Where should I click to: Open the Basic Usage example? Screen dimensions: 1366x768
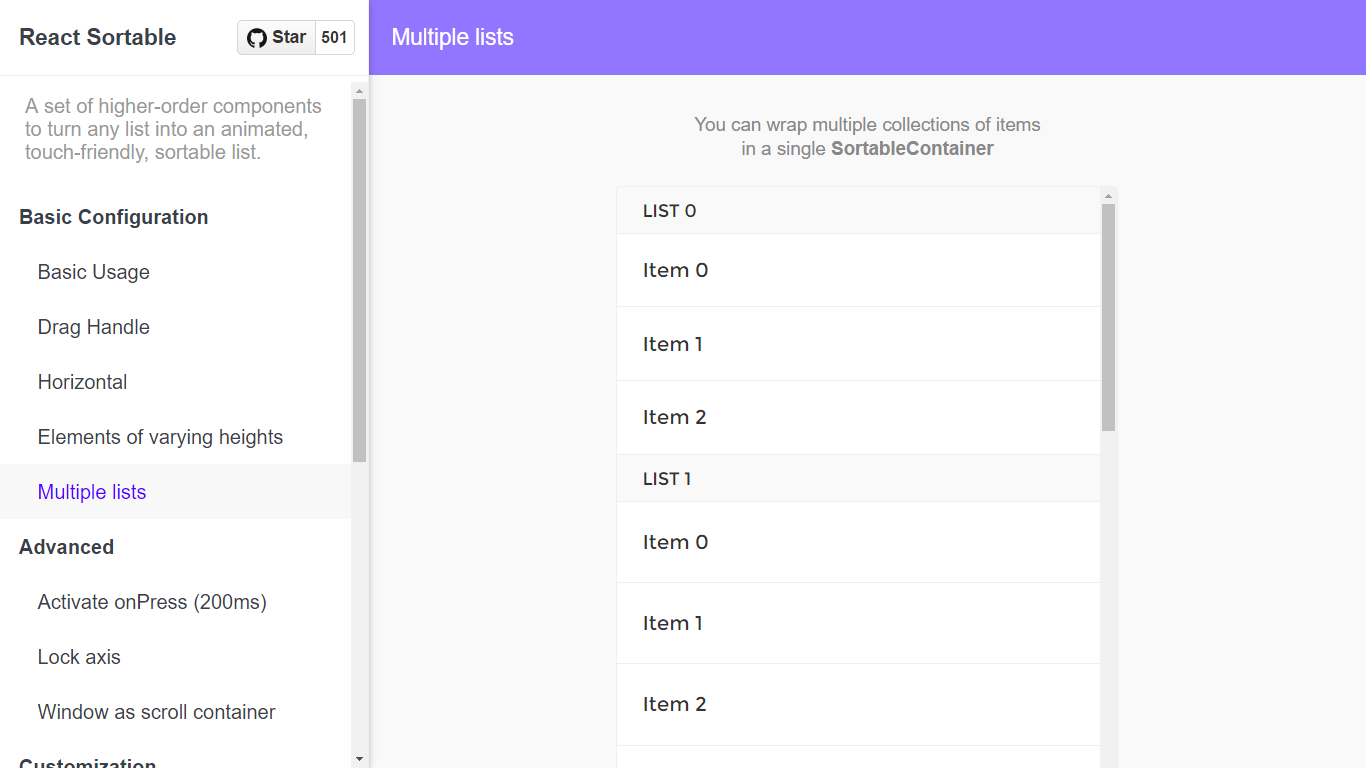93,271
